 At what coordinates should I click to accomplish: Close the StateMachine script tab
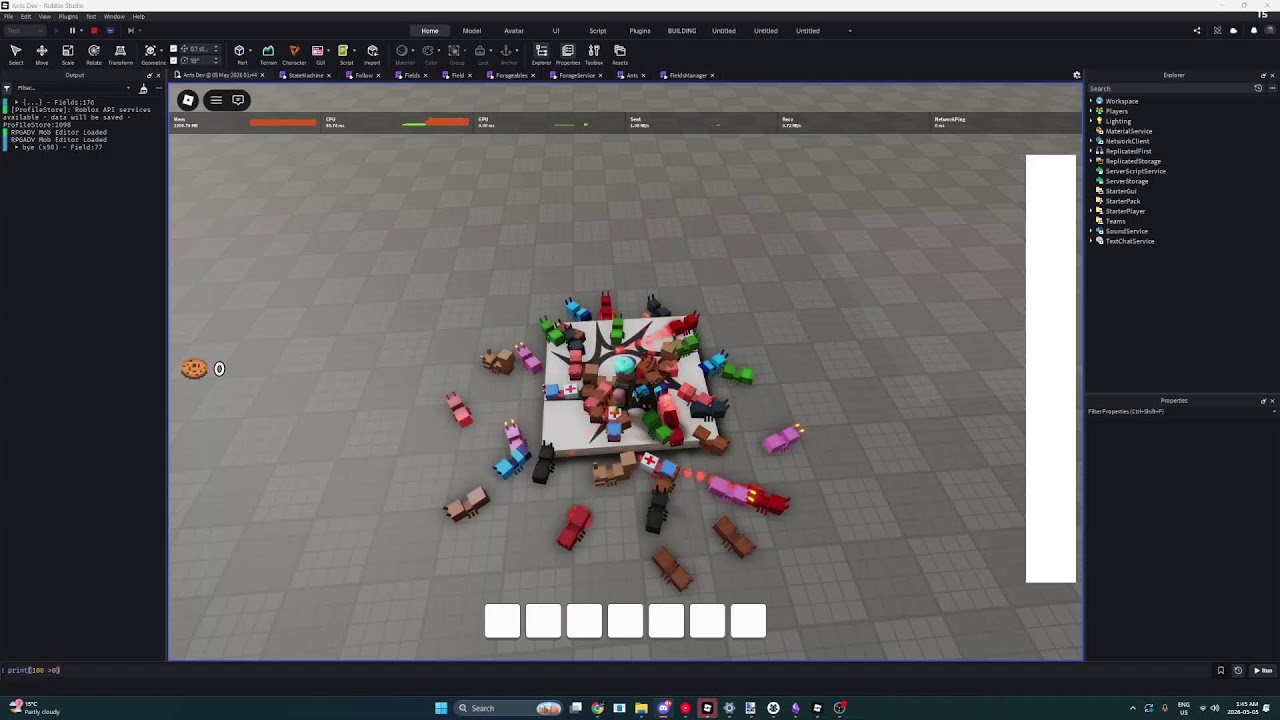click(x=331, y=75)
